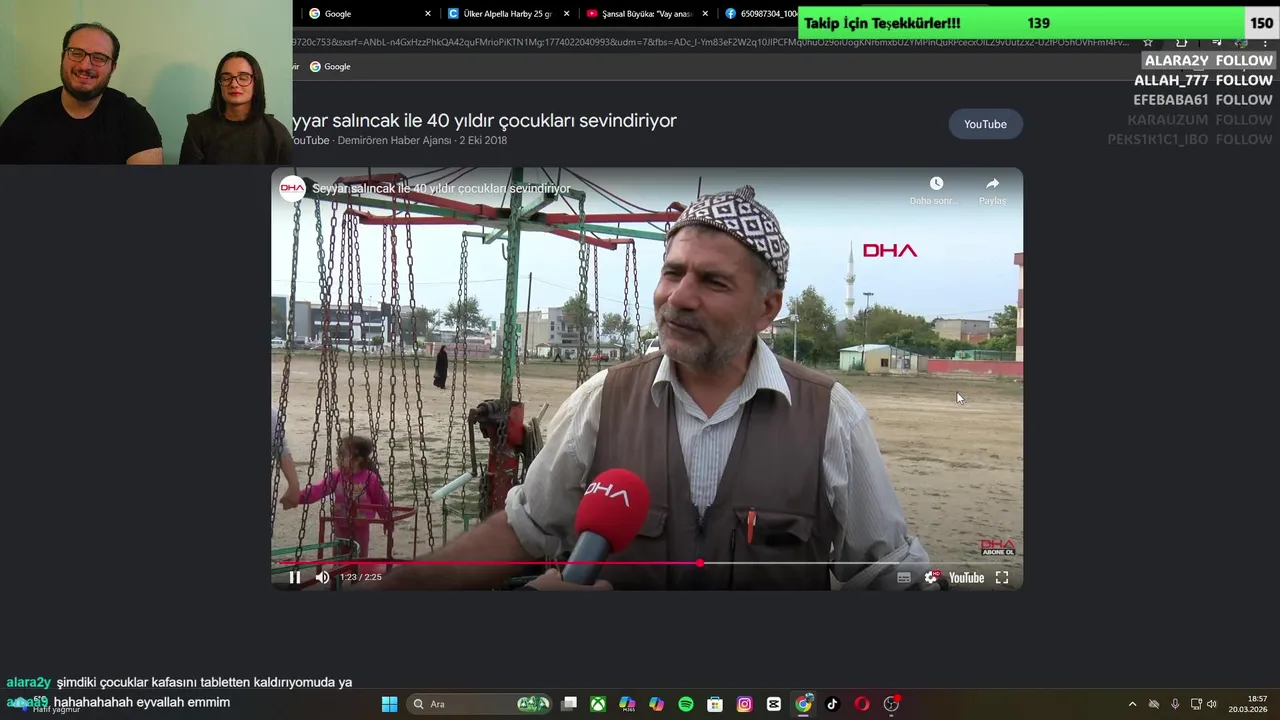Click the OneDrive cloud tray icon
Image resolution: width=1280 pixels, height=720 pixels.
coord(1154,704)
